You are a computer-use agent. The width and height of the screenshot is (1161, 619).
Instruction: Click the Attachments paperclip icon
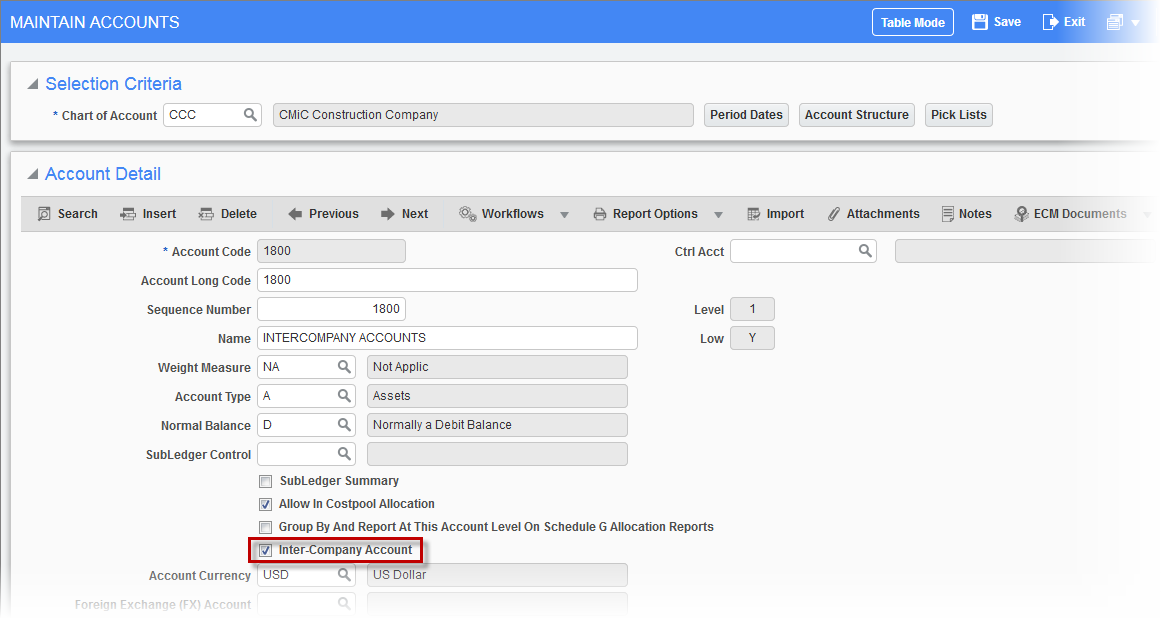834,214
